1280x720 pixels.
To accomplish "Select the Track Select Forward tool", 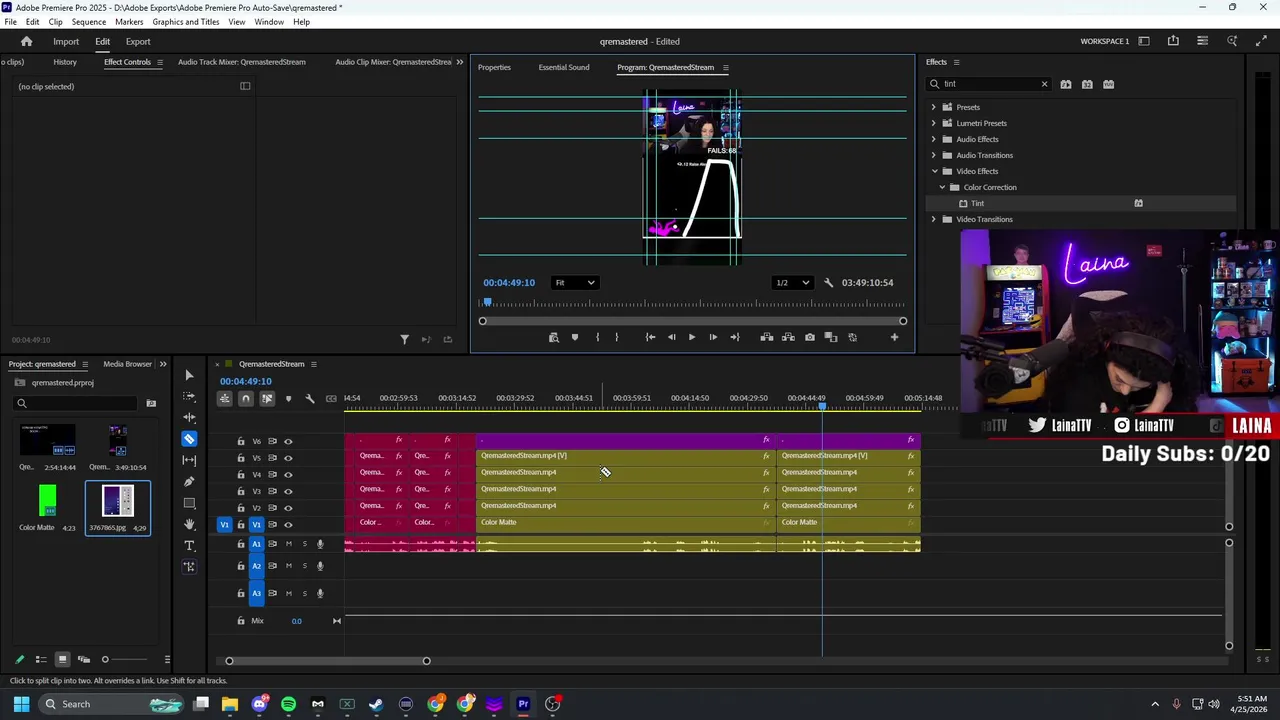I will (189, 396).
